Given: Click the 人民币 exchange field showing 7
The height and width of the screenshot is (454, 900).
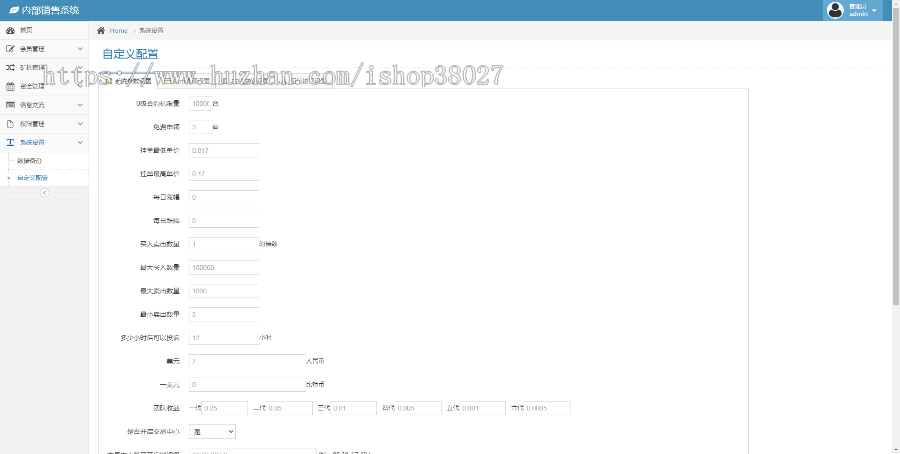Looking at the screenshot, I should 247,362.
